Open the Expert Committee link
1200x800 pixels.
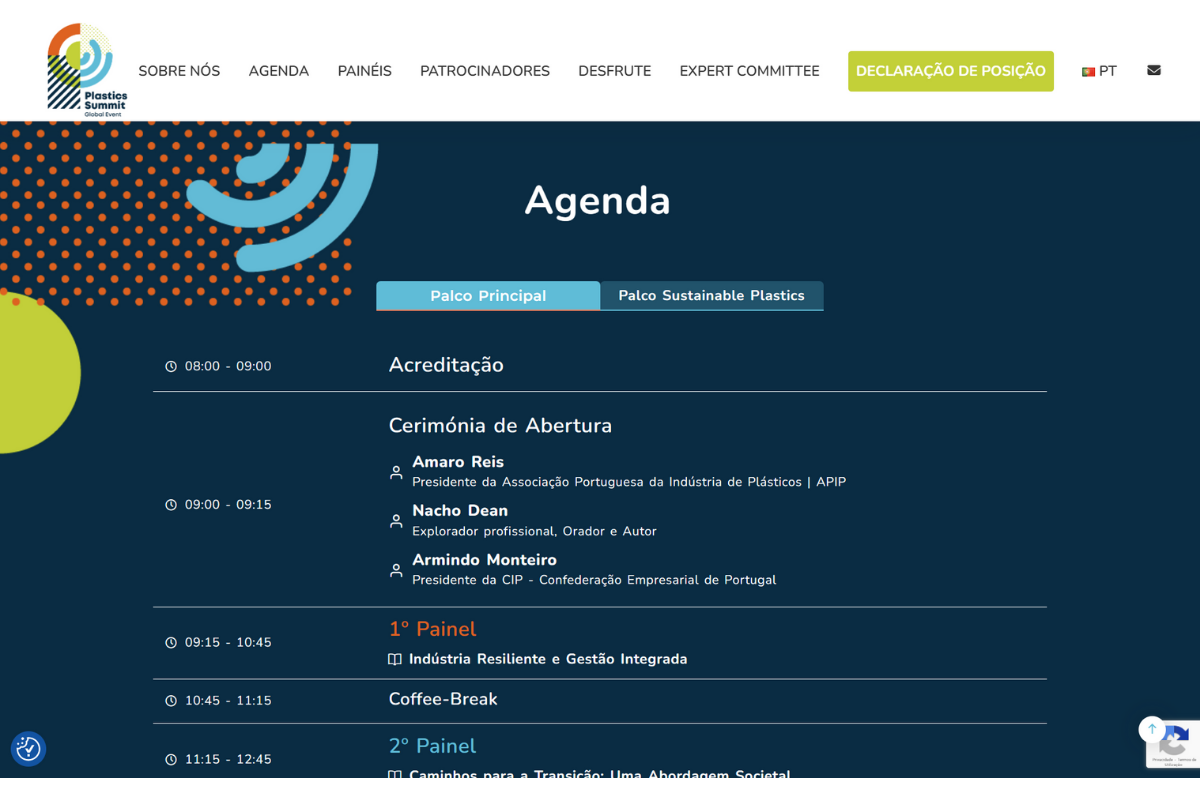pyautogui.click(x=749, y=71)
